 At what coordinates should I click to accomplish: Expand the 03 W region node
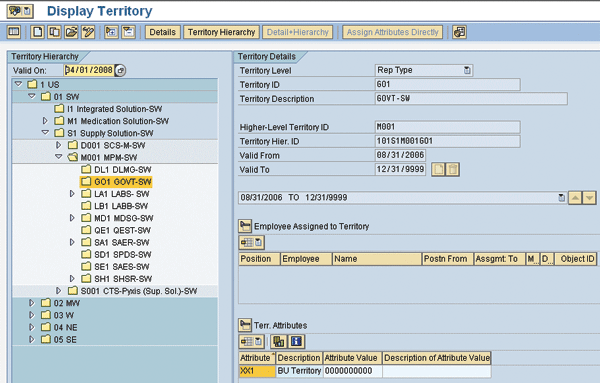click(x=32, y=315)
